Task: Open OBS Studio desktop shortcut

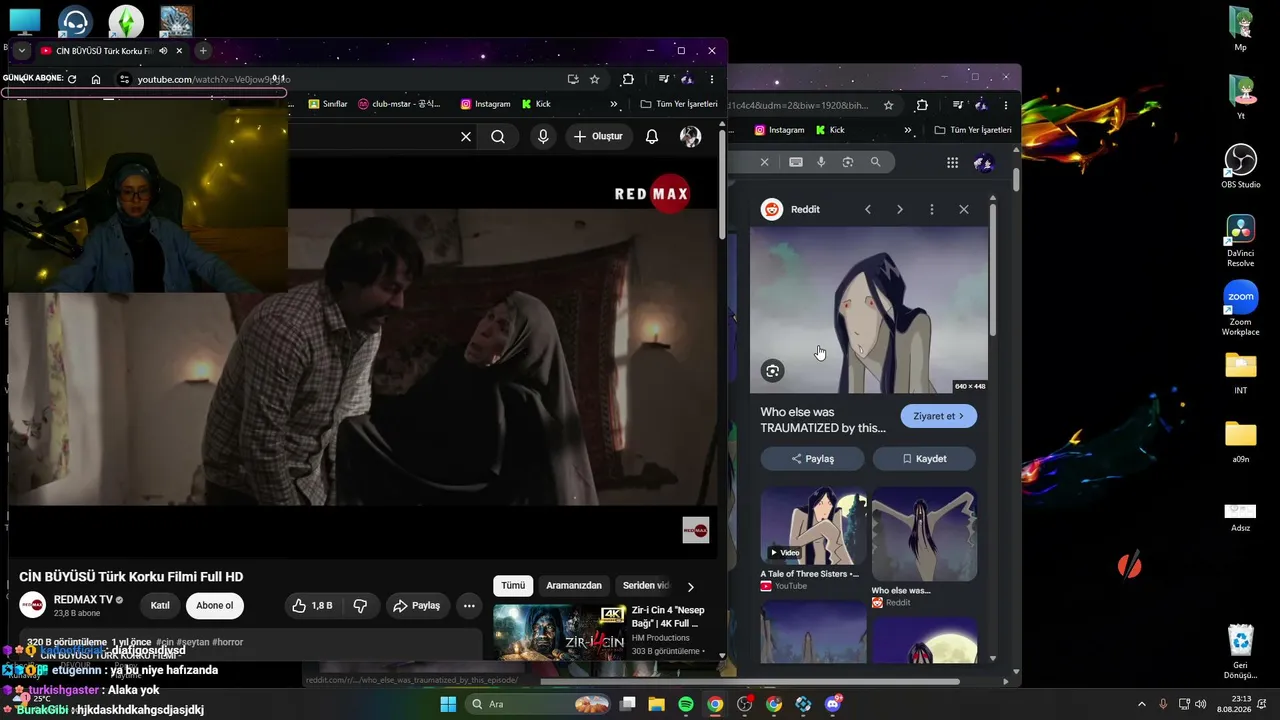Action: coord(1241,165)
